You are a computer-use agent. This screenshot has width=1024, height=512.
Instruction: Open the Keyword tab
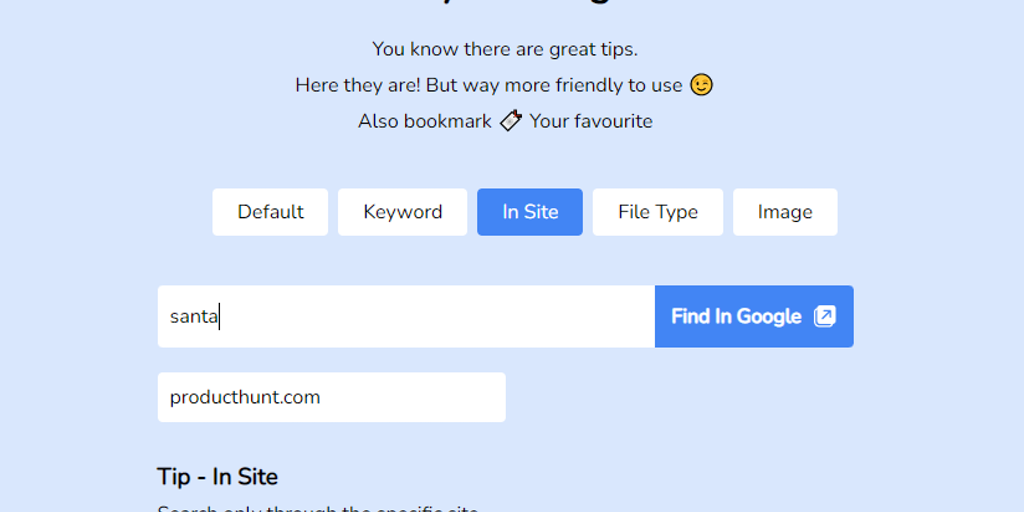coord(402,212)
